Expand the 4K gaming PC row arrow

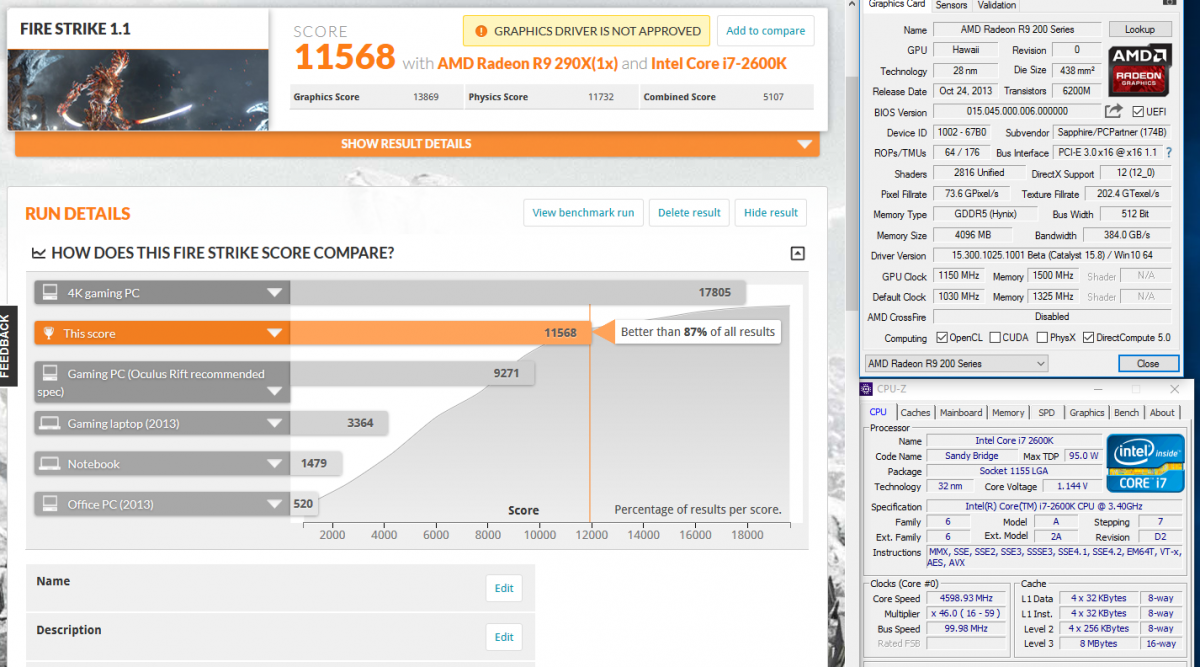pos(274,293)
